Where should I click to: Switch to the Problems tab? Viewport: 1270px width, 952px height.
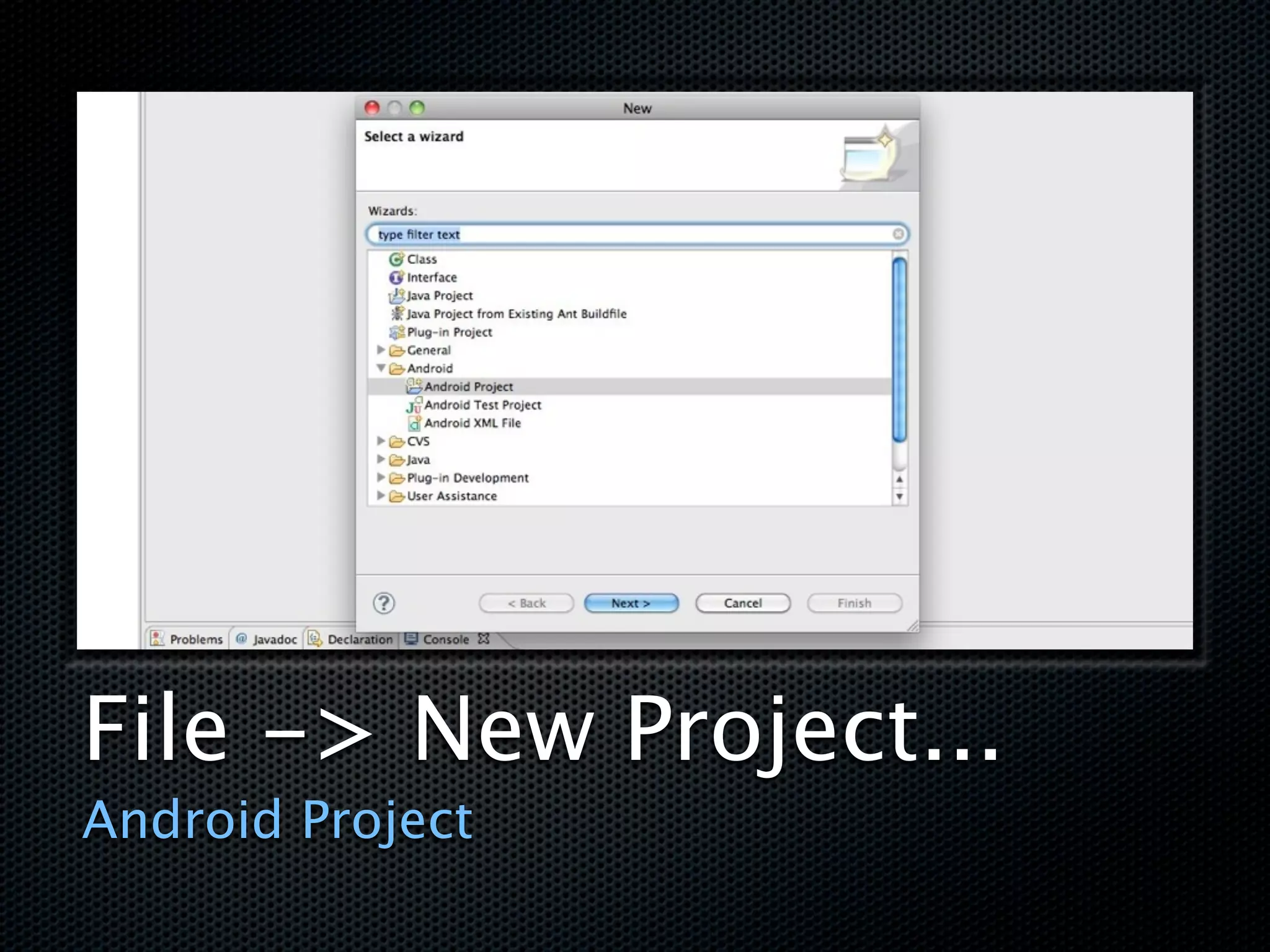pyautogui.click(x=187, y=639)
